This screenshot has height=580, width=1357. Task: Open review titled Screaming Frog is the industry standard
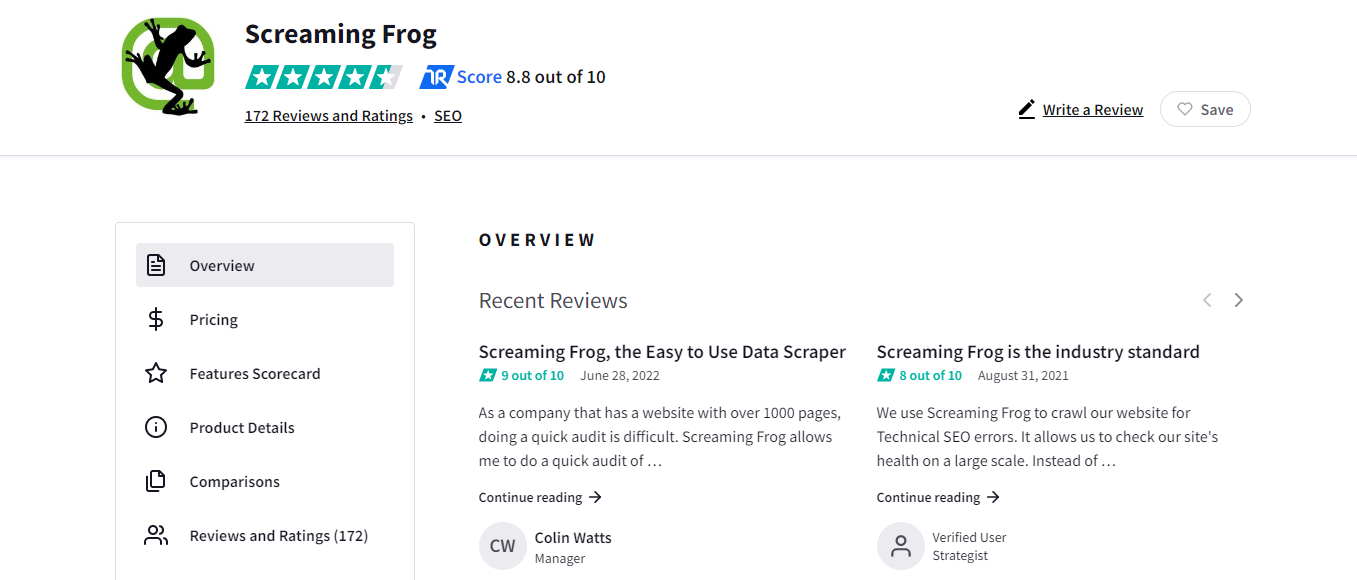(1038, 352)
